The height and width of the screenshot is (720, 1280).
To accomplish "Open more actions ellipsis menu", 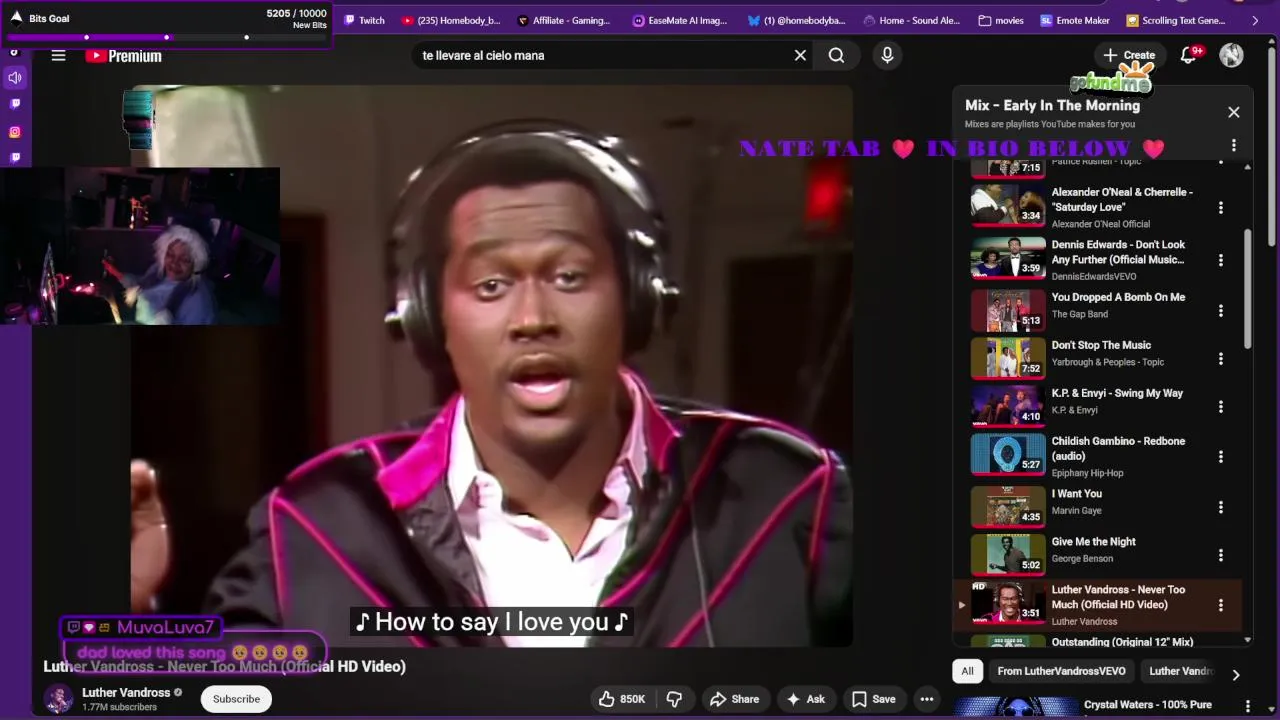I will coord(927,699).
